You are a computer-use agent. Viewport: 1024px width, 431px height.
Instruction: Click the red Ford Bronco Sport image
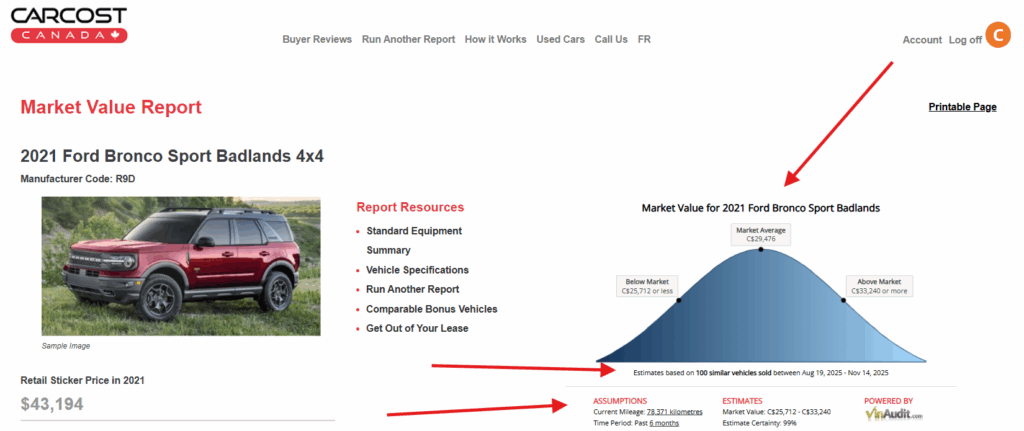pos(181,266)
